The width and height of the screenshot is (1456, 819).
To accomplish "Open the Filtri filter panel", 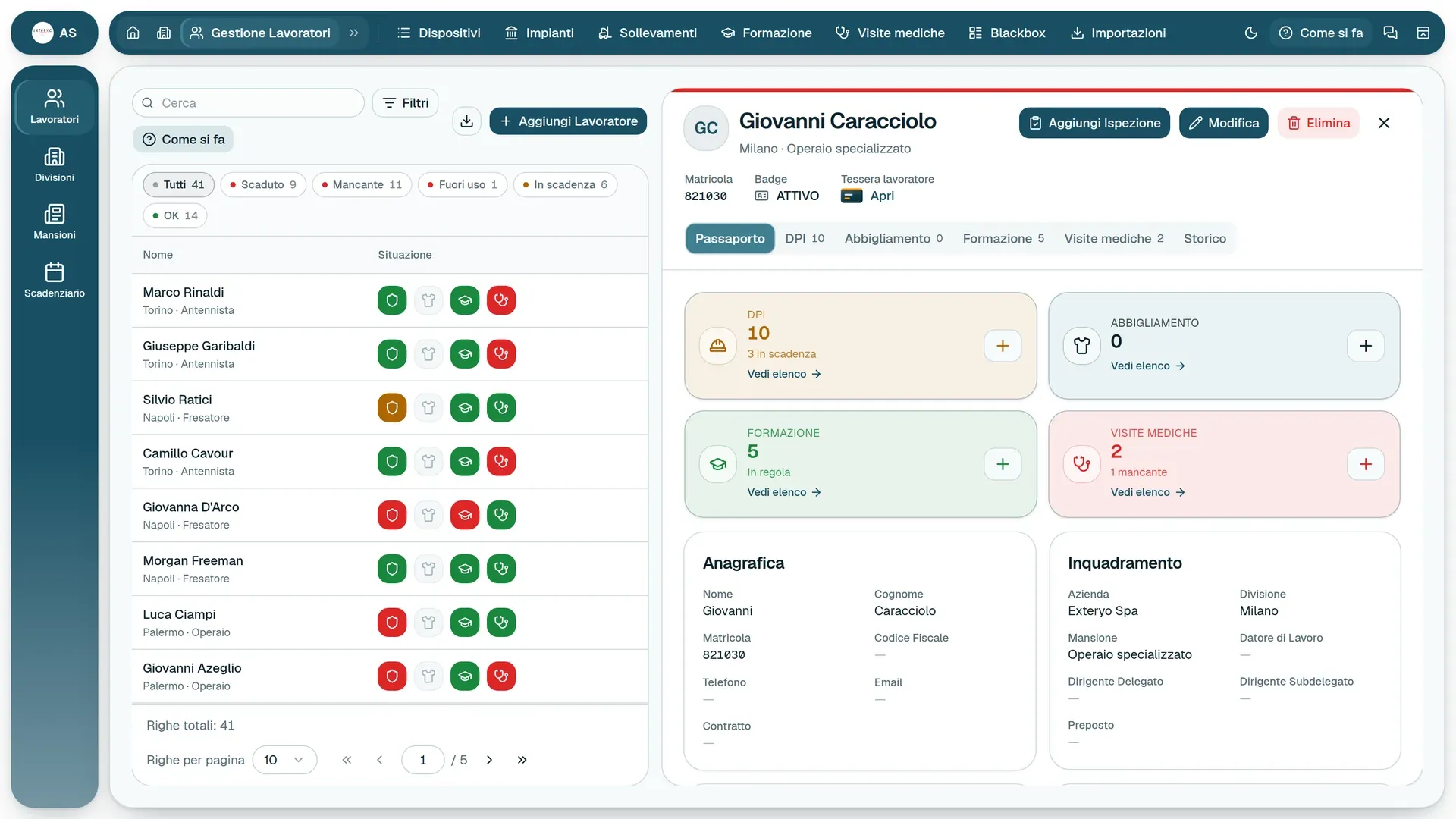I will pyautogui.click(x=406, y=103).
